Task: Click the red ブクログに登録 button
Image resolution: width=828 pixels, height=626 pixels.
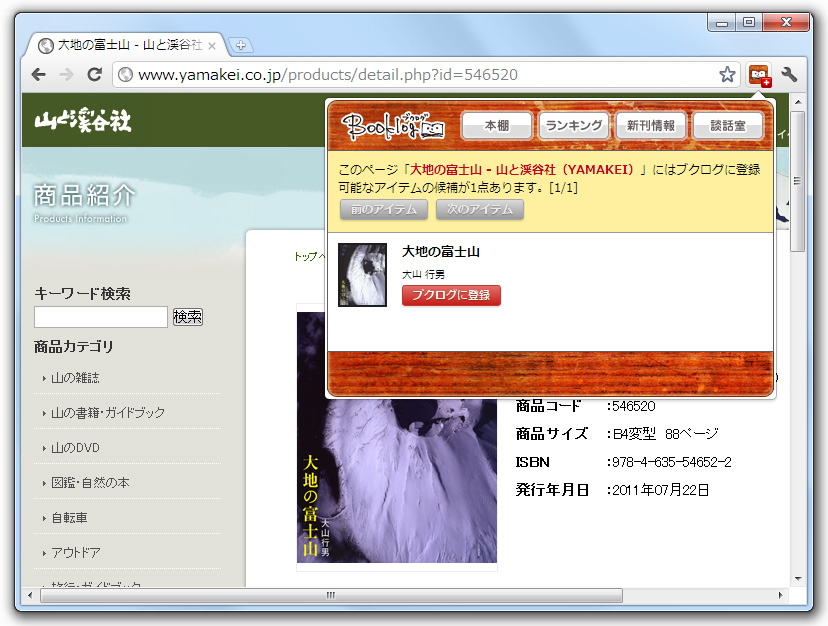Action: pos(451,295)
